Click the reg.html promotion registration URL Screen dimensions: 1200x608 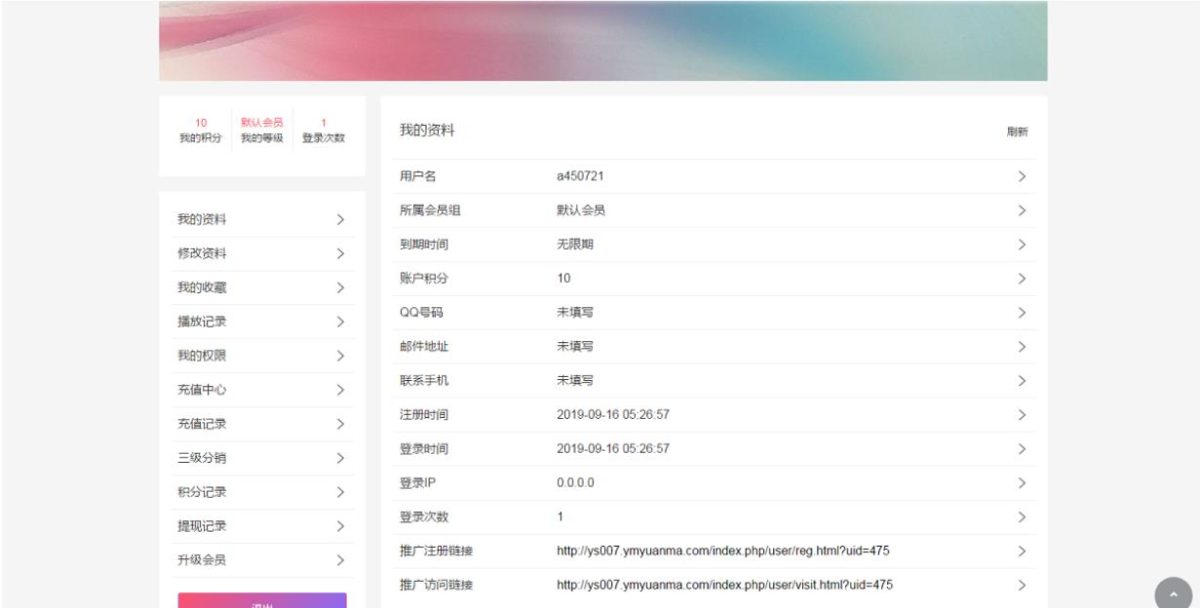(x=723, y=551)
